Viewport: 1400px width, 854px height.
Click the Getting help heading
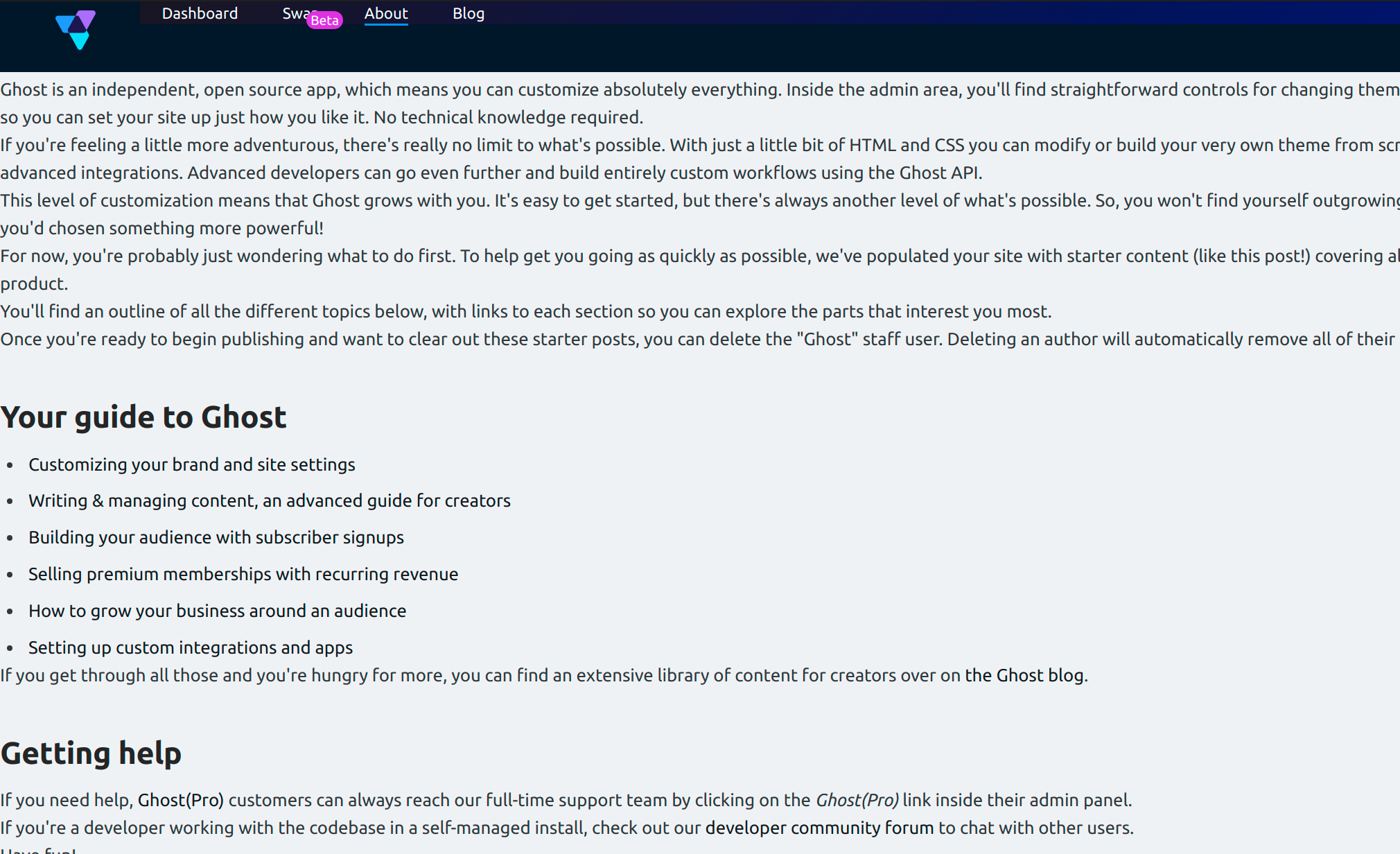click(91, 753)
